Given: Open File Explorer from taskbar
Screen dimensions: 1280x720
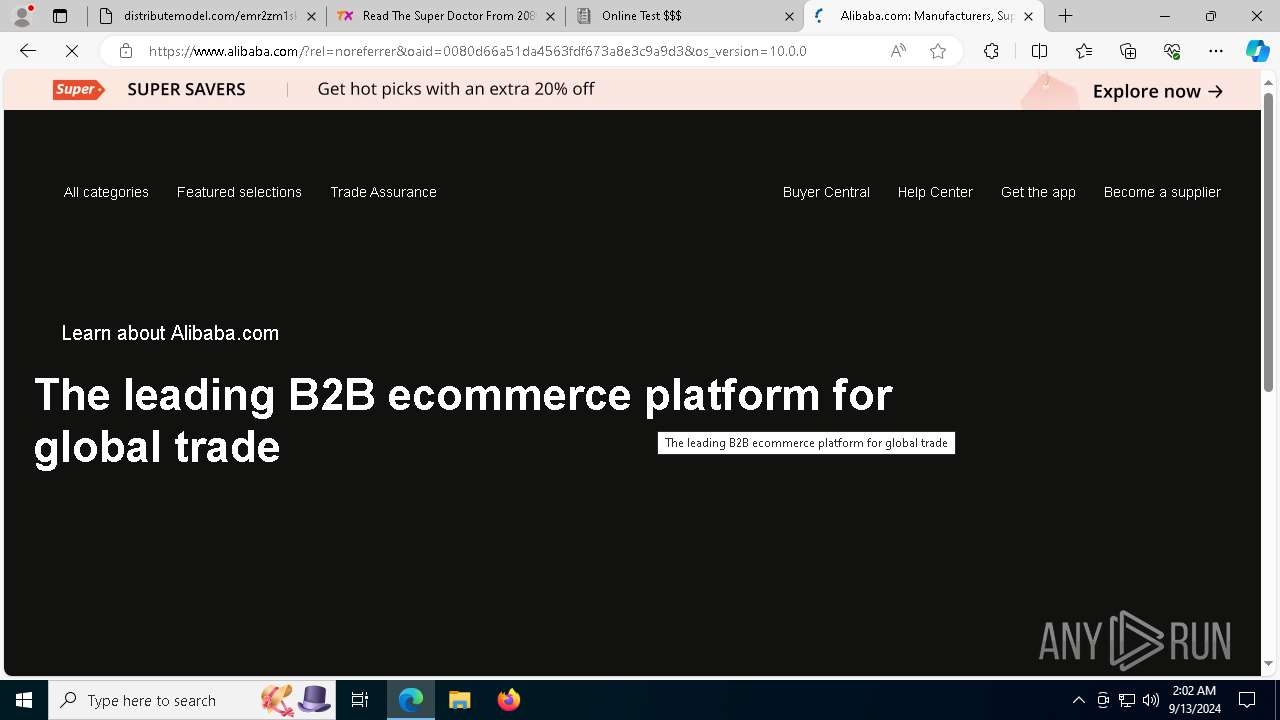Looking at the screenshot, I should tap(459, 700).
